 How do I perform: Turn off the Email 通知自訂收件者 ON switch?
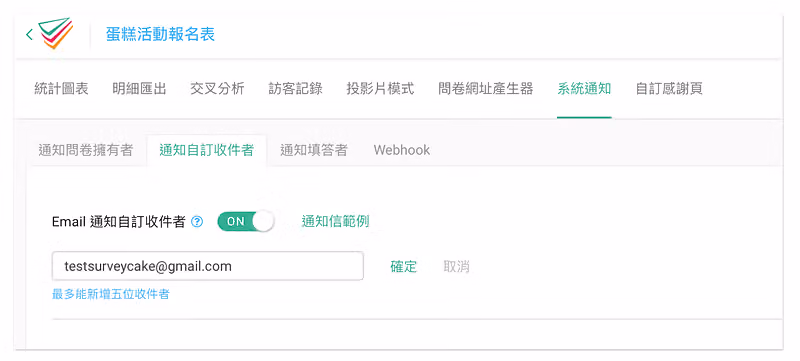246,221
